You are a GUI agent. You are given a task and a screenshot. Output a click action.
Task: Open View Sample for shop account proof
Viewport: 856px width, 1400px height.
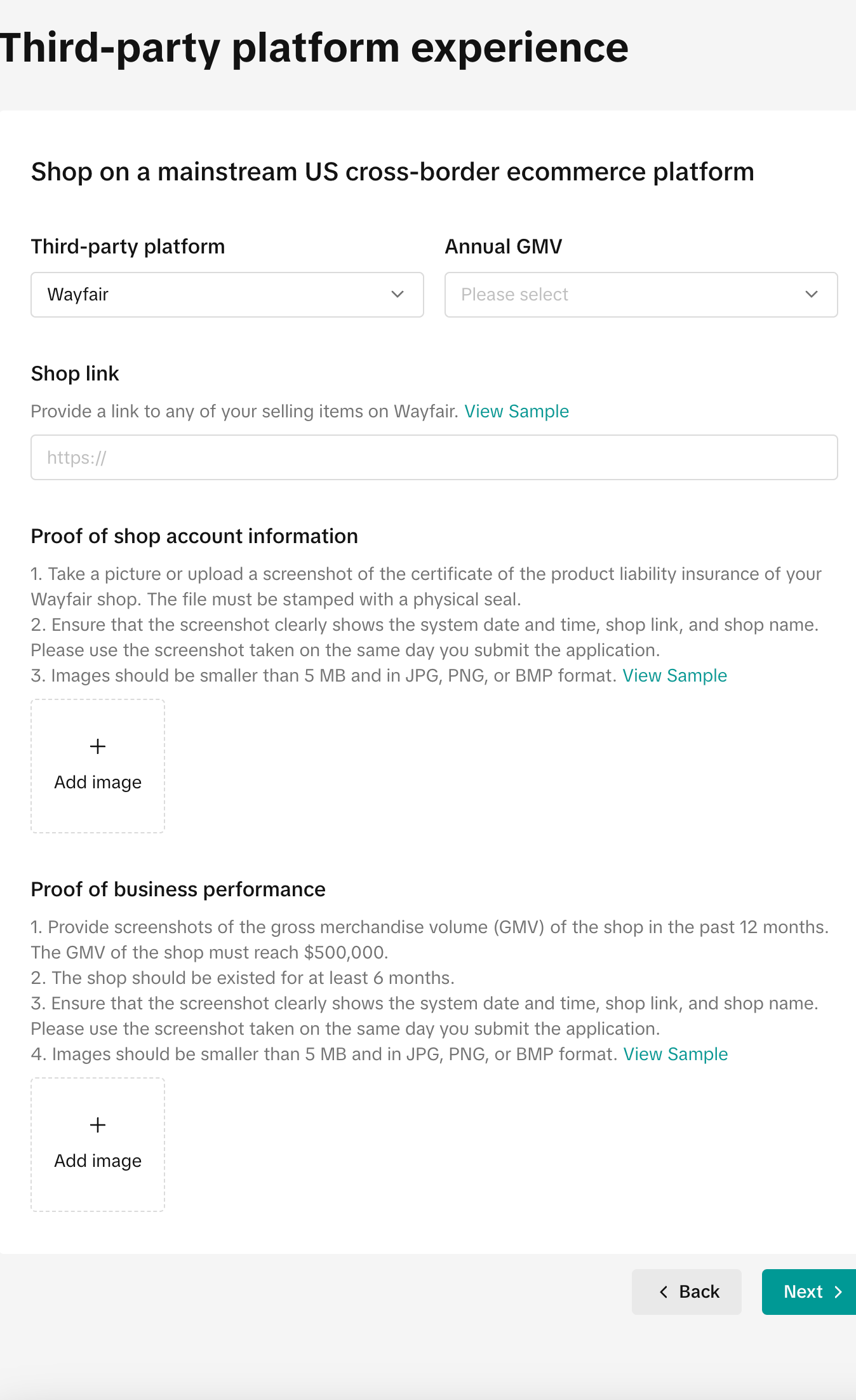[674, 676]
